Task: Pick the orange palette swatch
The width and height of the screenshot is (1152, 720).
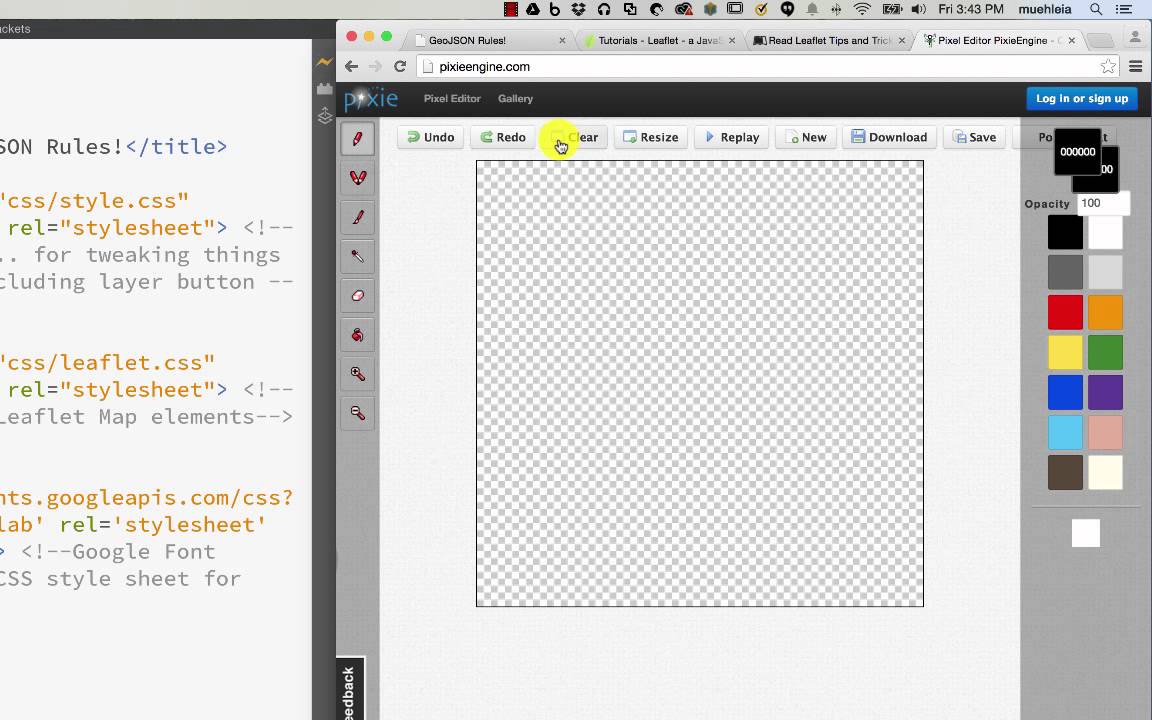Action: pos(1105,312)
